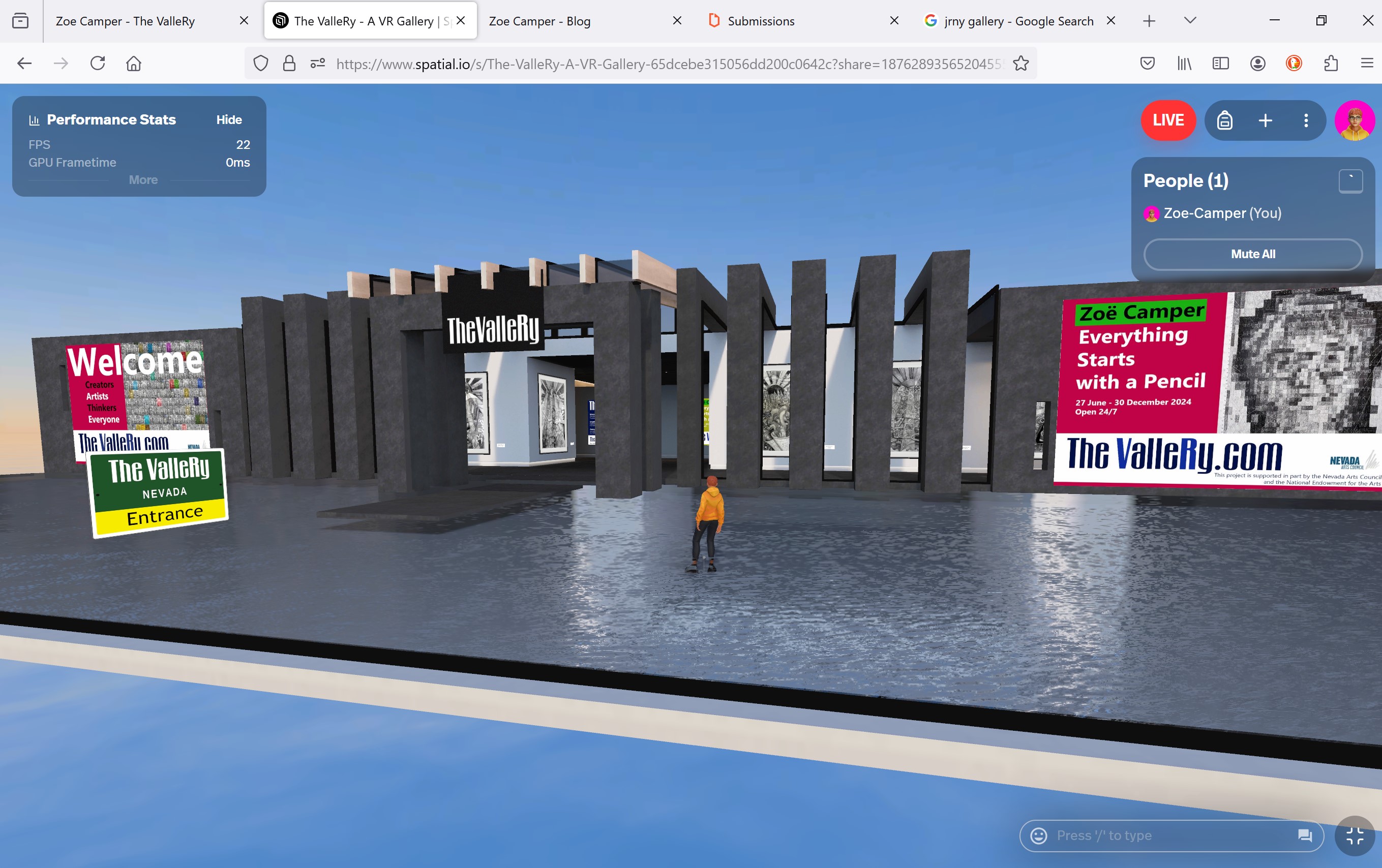1382x868 pixels.
Task: Open the Firefox hamburger menu
Action: 1367,63
